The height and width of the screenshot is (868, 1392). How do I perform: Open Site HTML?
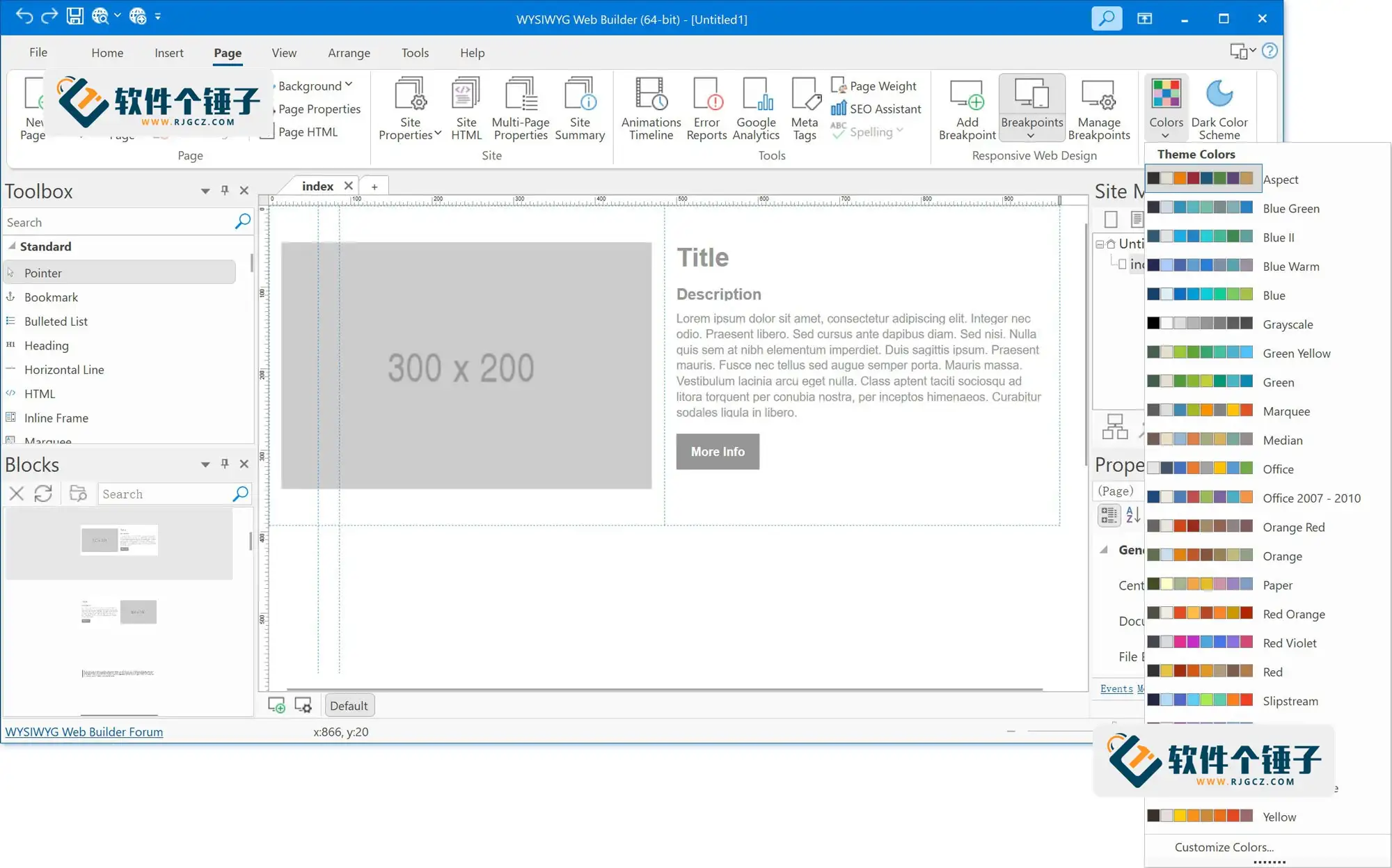[466, 109]
